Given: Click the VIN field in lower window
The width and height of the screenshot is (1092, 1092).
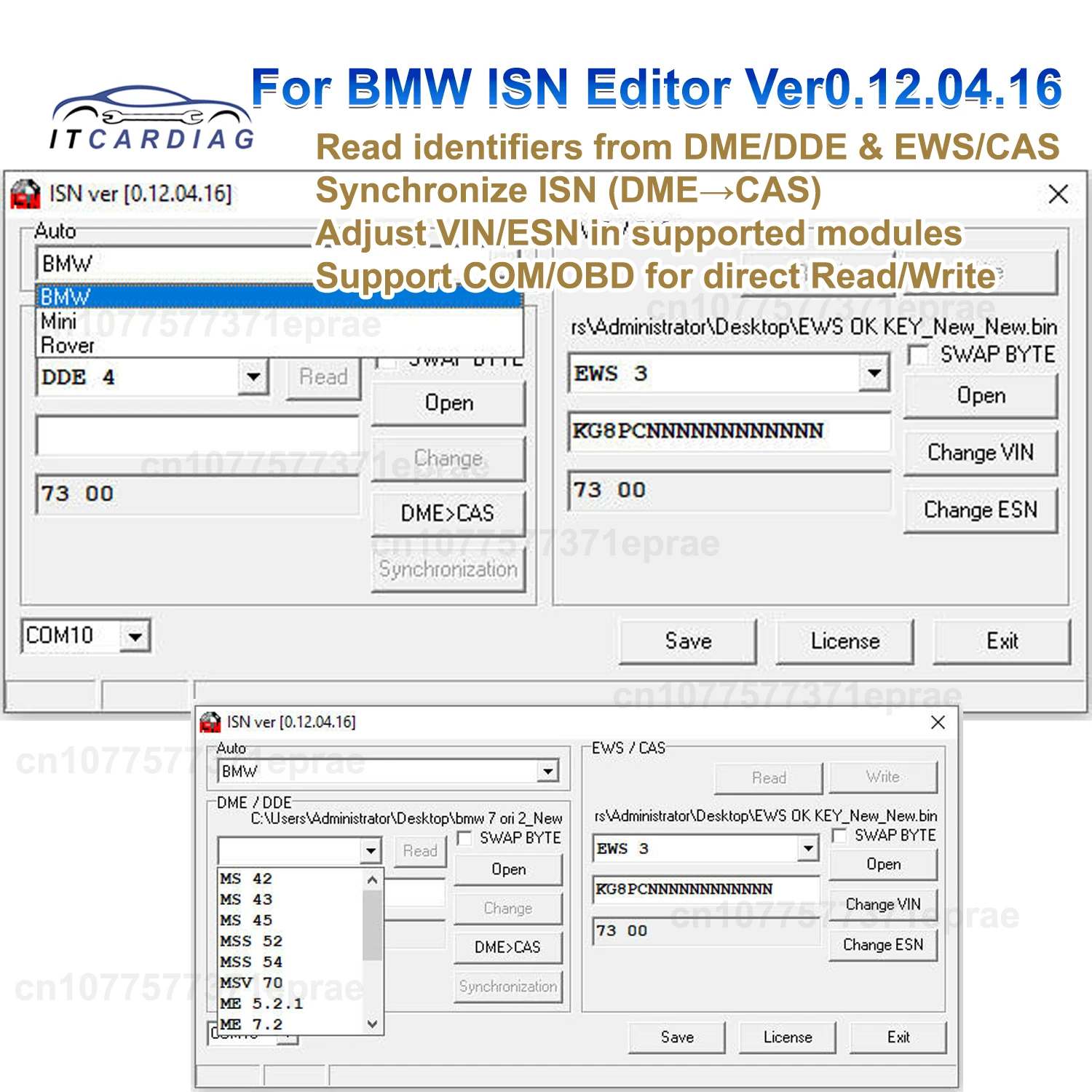Looking at the screenshot, I should (707, 890).
